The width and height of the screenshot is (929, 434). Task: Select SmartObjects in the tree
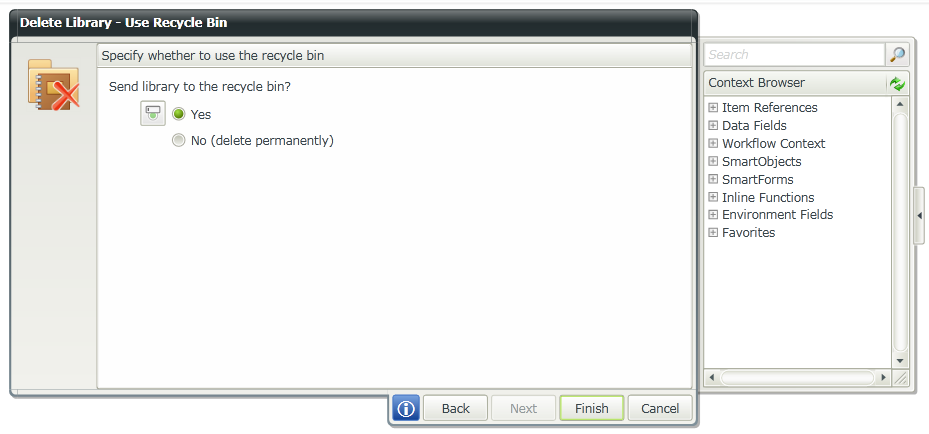[761, 162]
